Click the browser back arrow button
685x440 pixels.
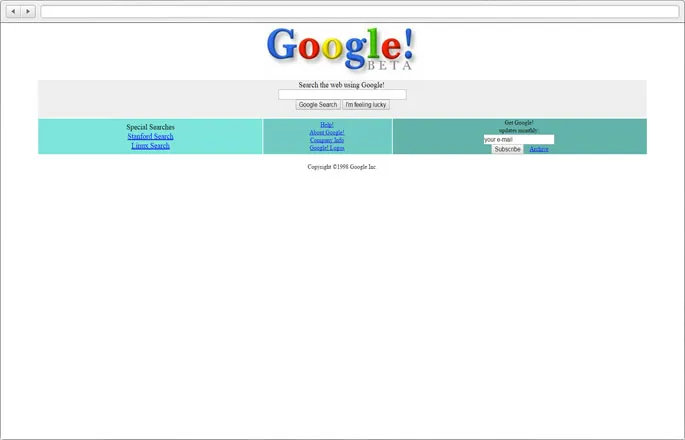pos(13,11)
